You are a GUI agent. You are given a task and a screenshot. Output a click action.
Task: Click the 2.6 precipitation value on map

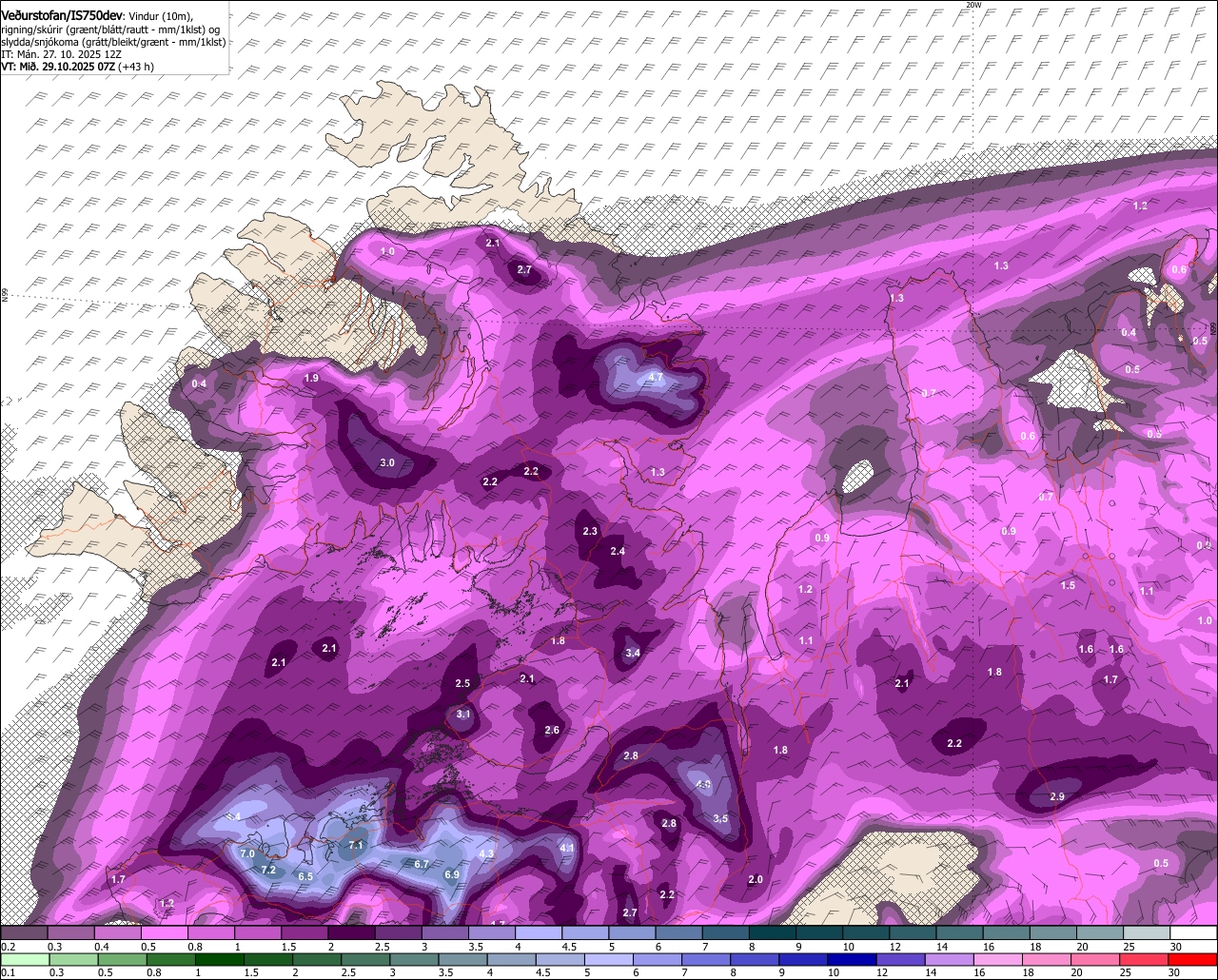[552, 731]
